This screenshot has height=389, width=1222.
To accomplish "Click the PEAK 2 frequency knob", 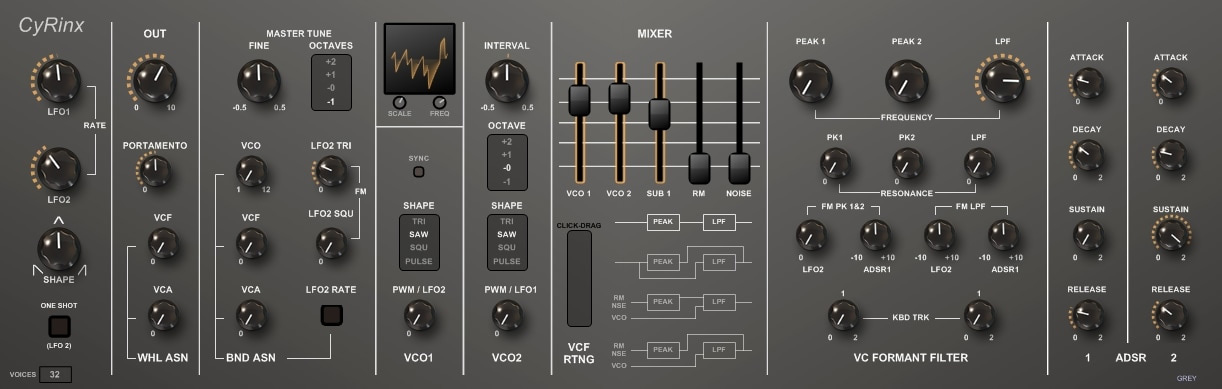I will 907,81.
